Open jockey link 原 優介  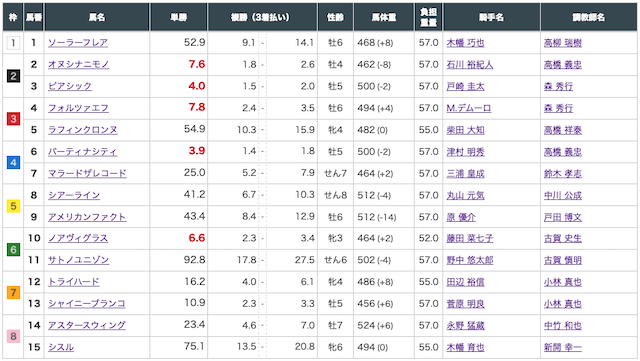pos(461,217)
